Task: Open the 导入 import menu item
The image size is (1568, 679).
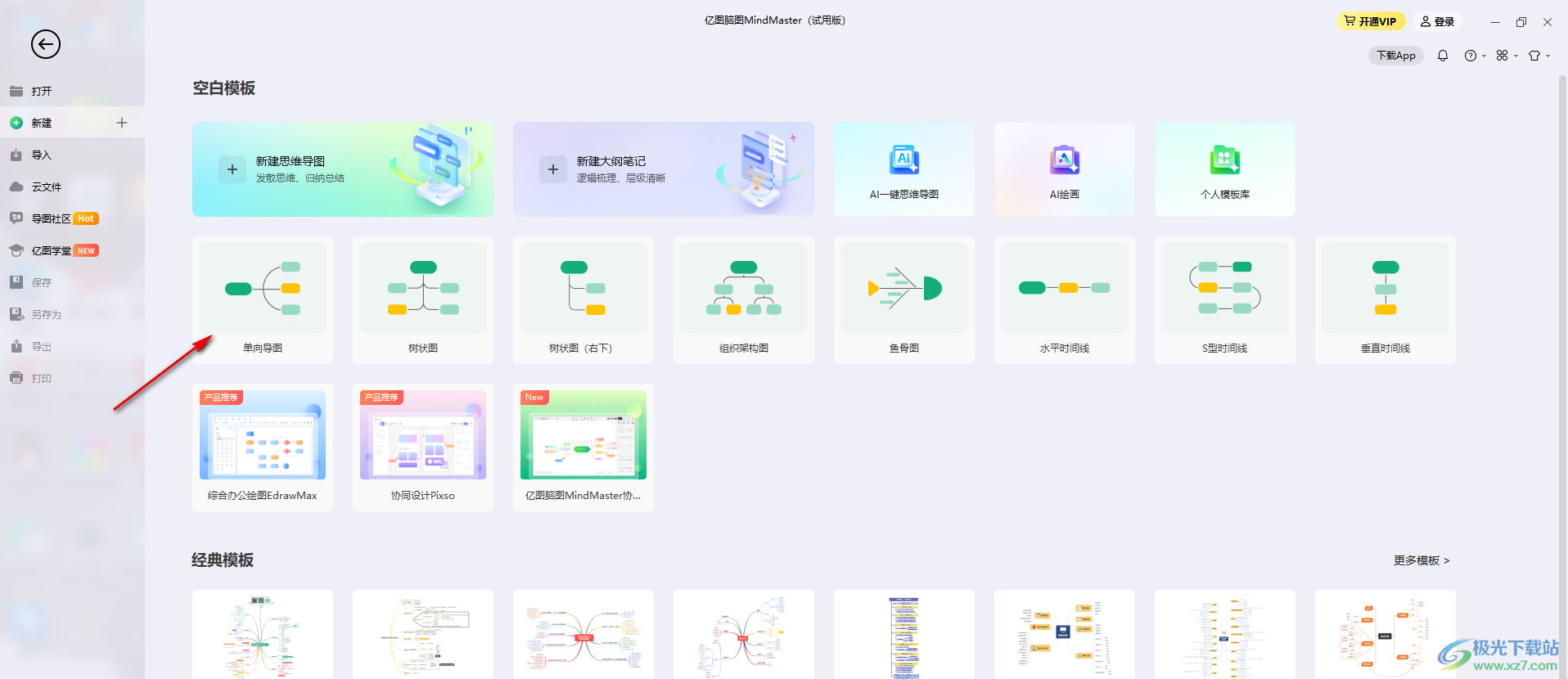Action: point(72,155)
